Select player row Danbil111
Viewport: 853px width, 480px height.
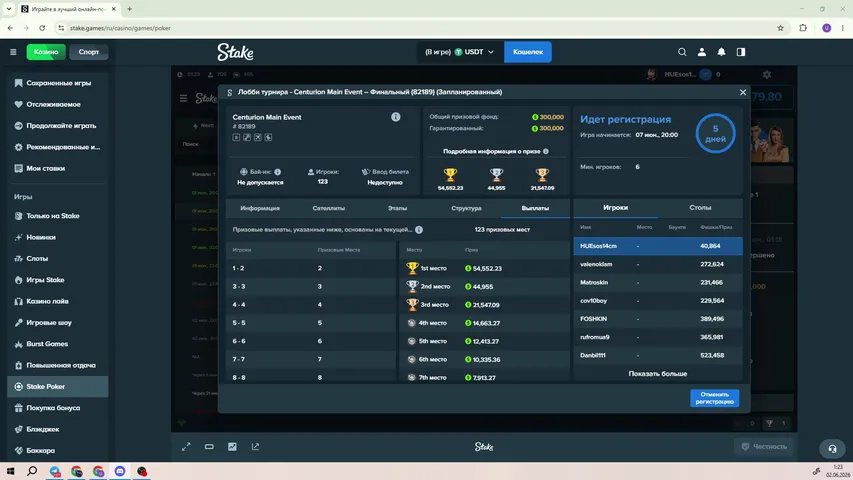click(x=658, y=355)
